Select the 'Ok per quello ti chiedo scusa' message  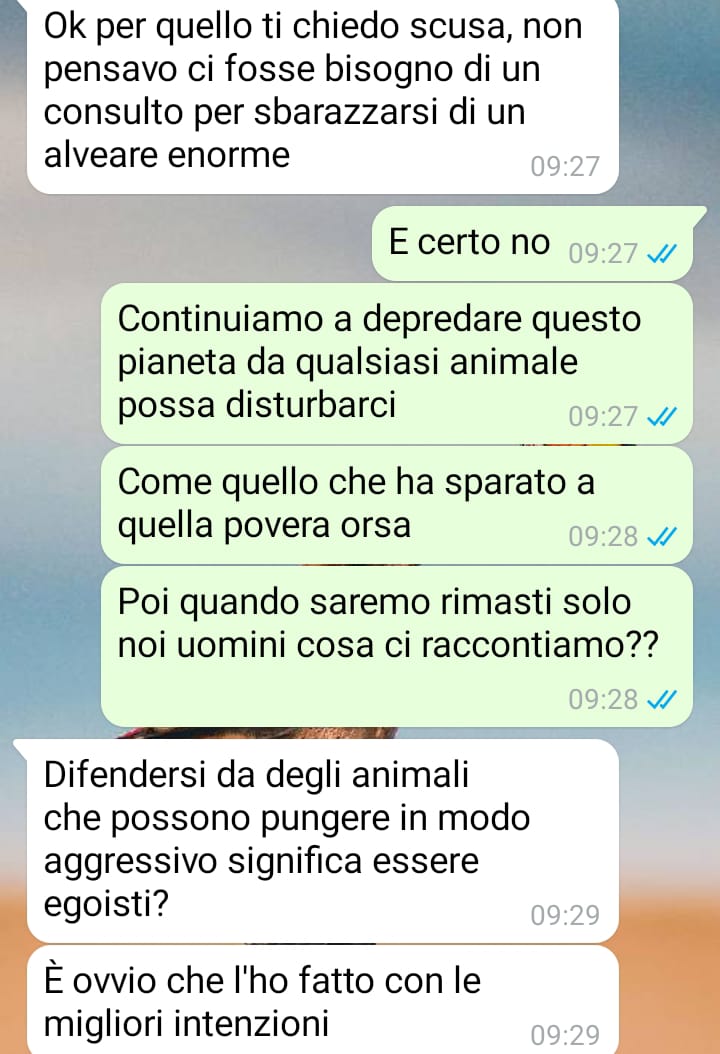(323, 95)
